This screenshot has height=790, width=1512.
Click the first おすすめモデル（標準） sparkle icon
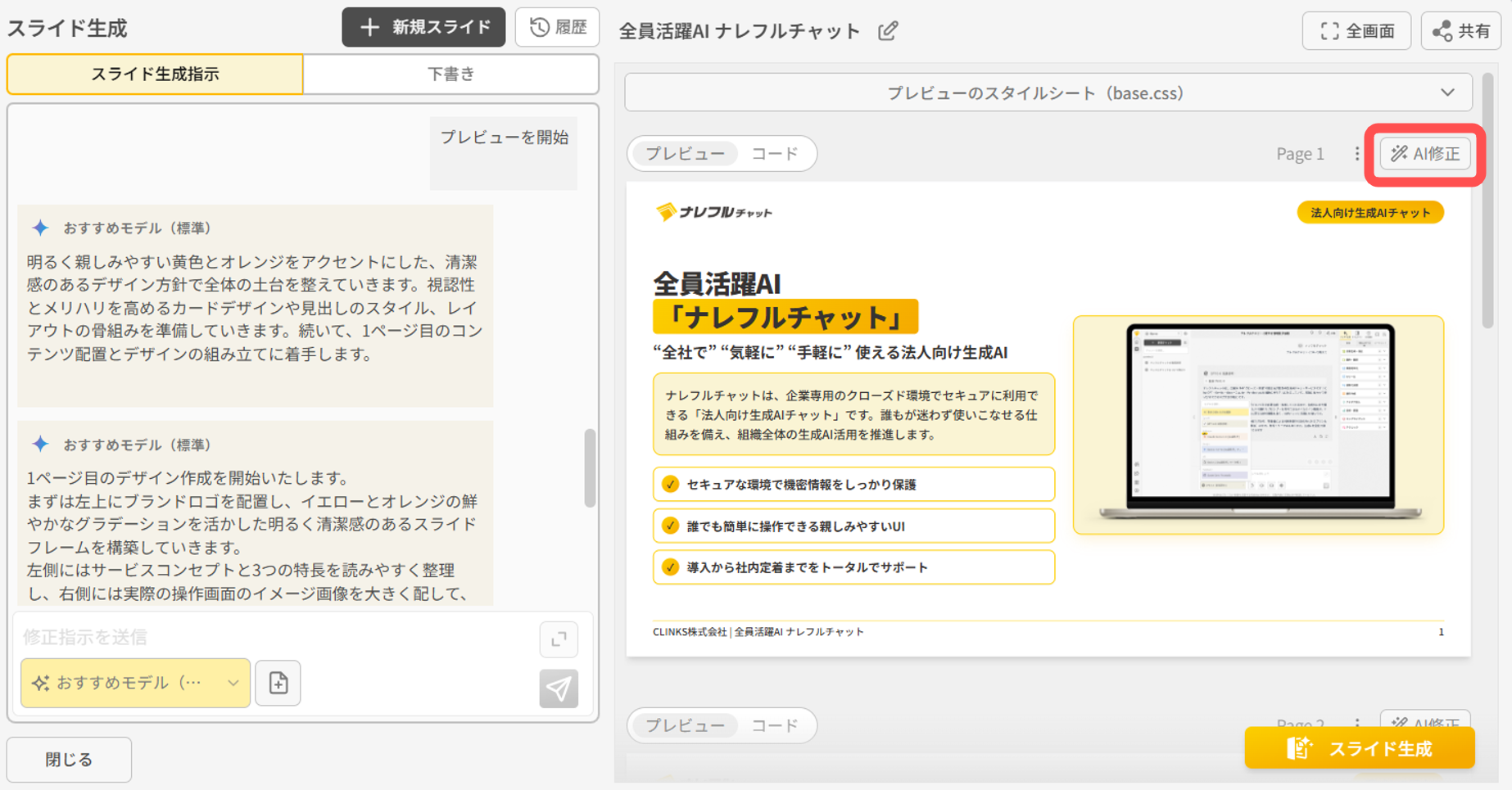pos(40,228)
